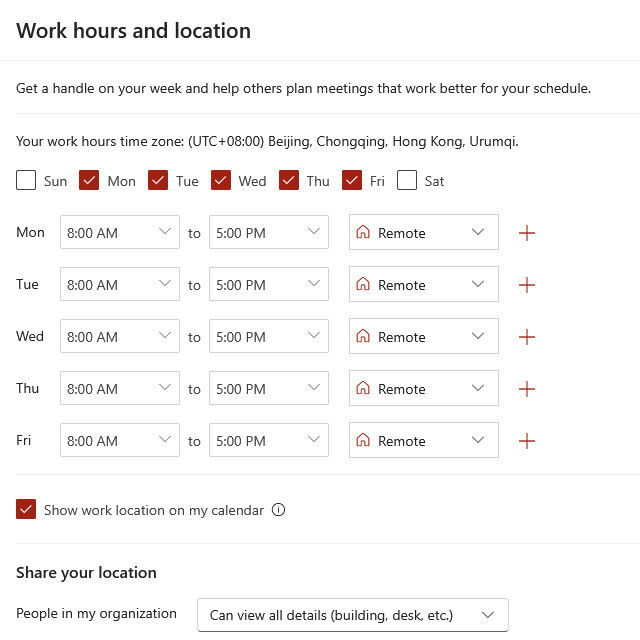
Task: Open Thursday start time dropdown
Action: tap(120, 389)
